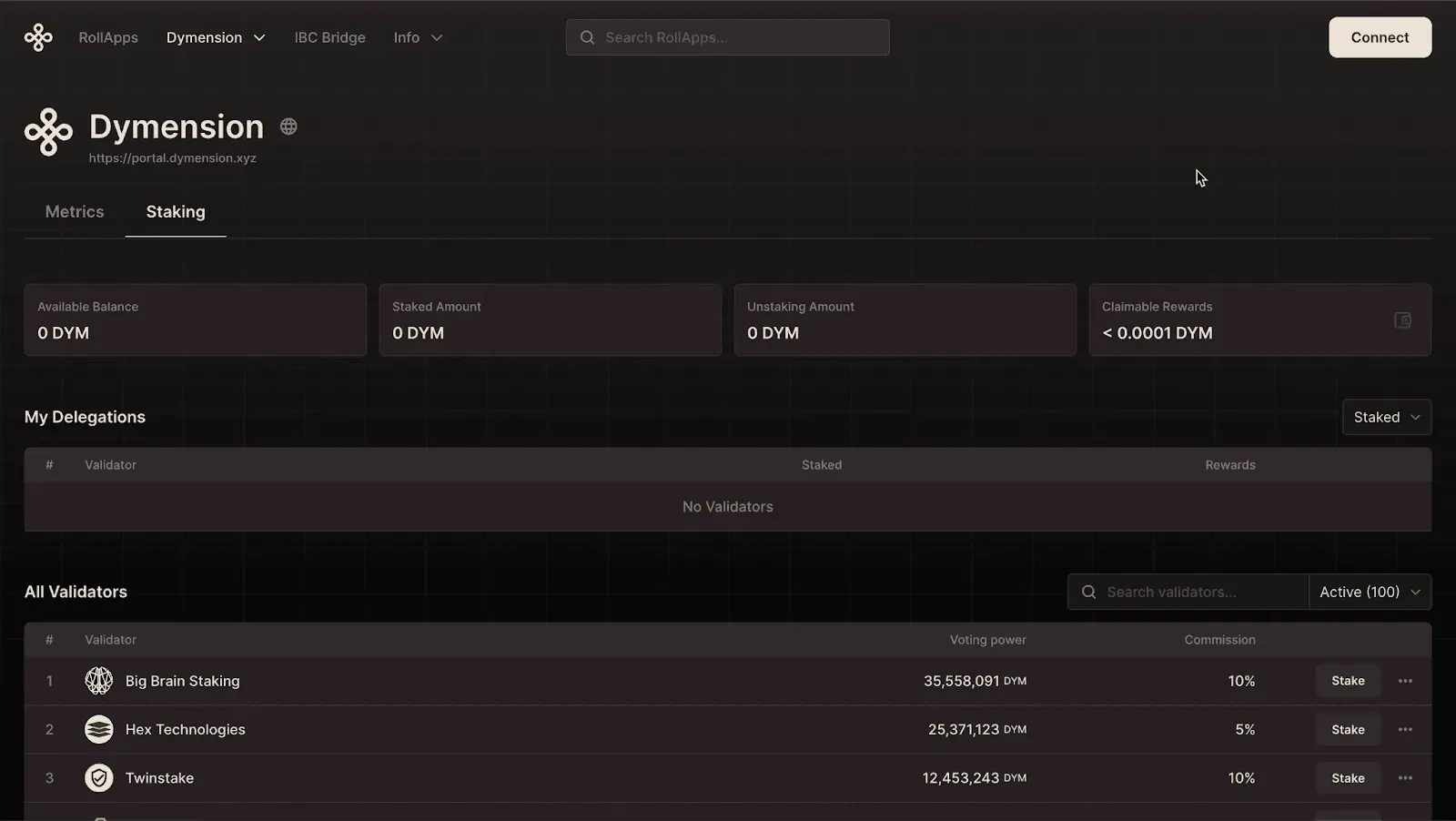
Task: Click the 12,453,243 DYM voting power value
Action: coord(975,778)
